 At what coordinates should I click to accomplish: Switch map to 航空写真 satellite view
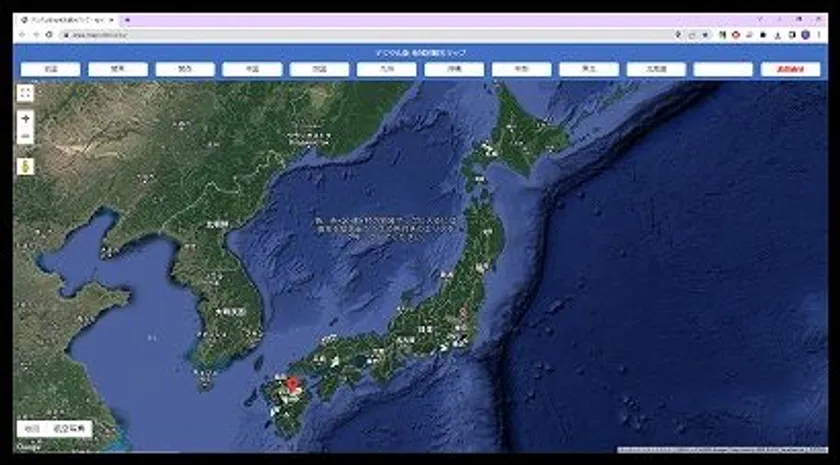tap(70, 429)
